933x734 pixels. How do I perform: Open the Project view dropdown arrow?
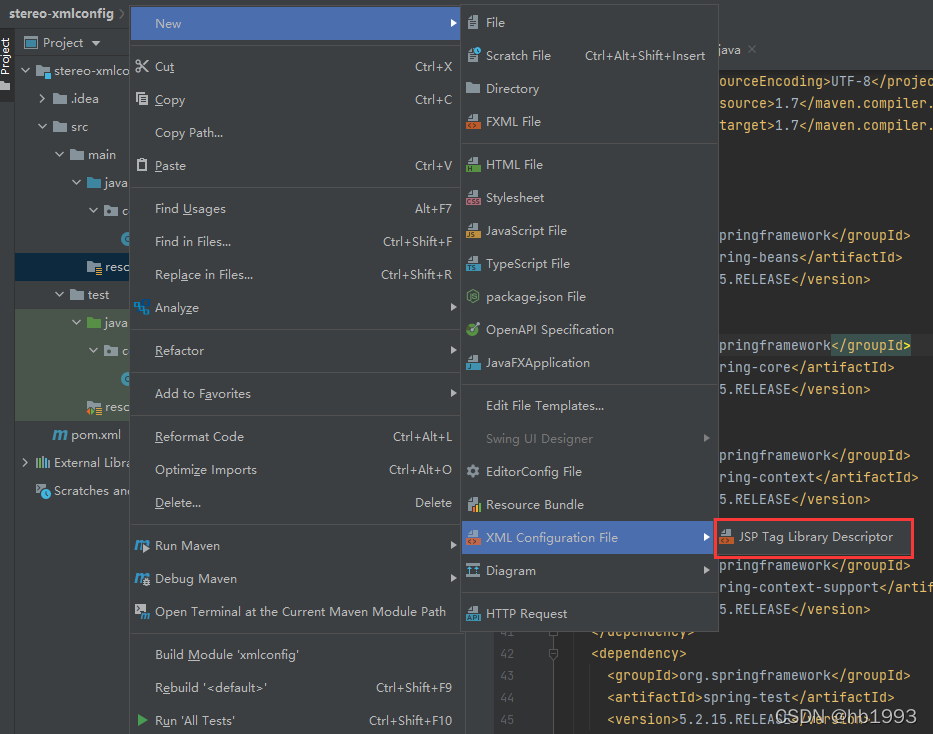[96, 43]
